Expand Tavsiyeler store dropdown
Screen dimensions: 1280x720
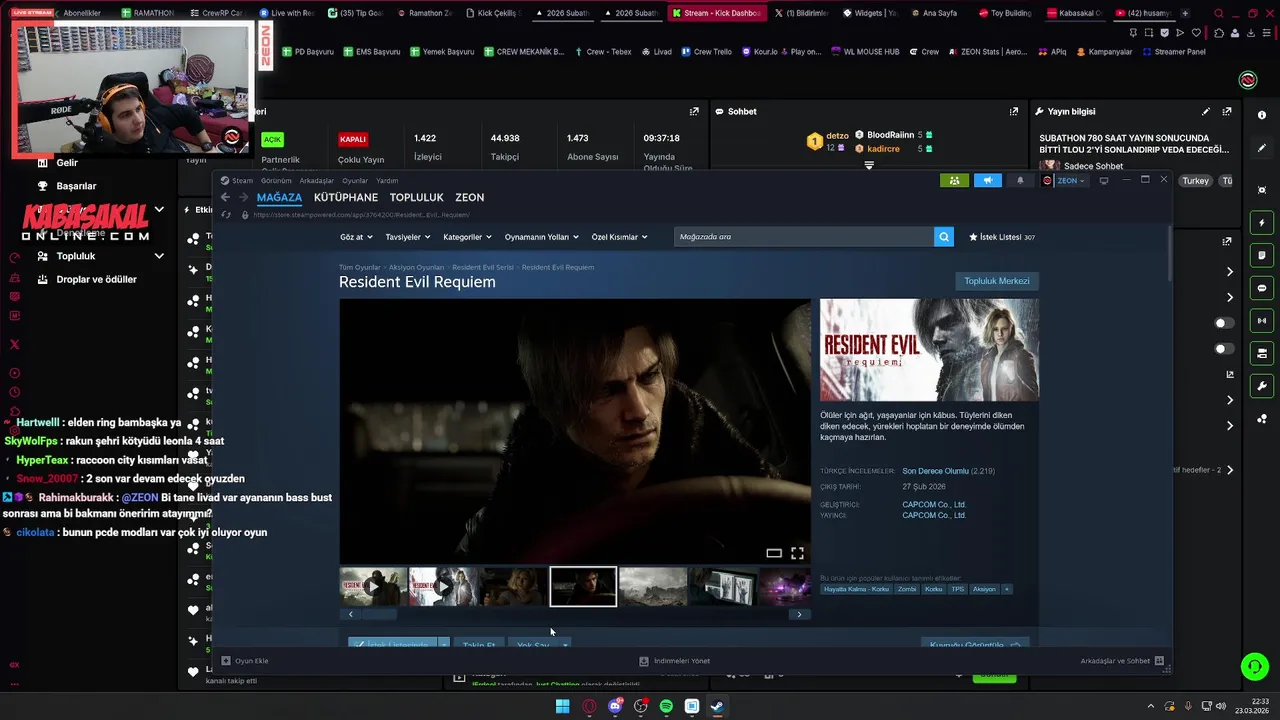point(408,237)
